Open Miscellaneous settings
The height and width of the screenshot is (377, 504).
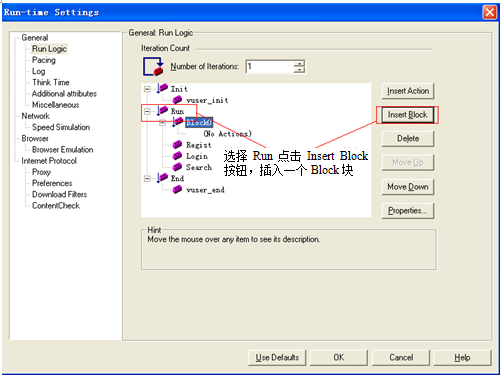click(56, 105)
